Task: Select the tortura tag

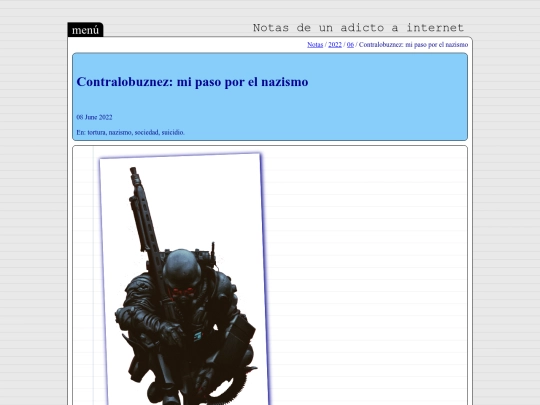Action: 96,132
